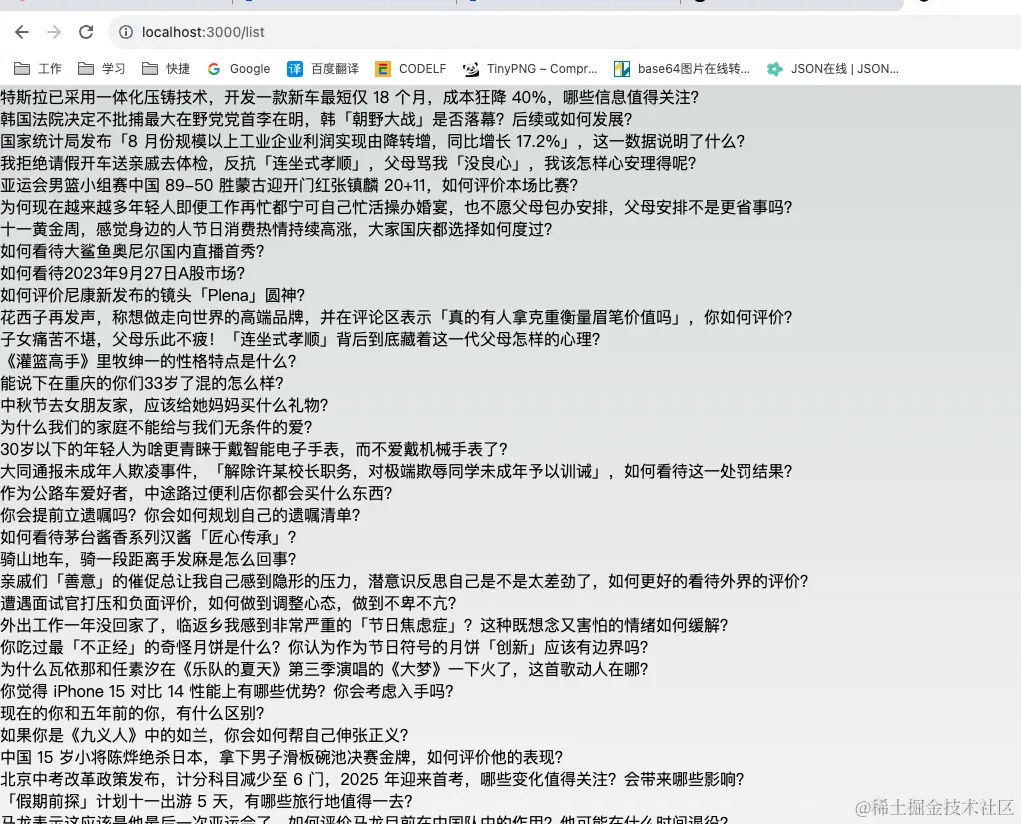
Task: Click the row about 尼康新发布的镜头 Plena
Action: coord(152,296)
